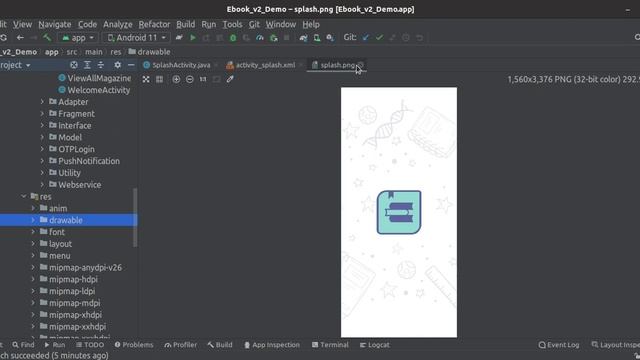Screen dimensions: 640x360
Task: Expand the Adapter folder
Action: pos(42,102)
